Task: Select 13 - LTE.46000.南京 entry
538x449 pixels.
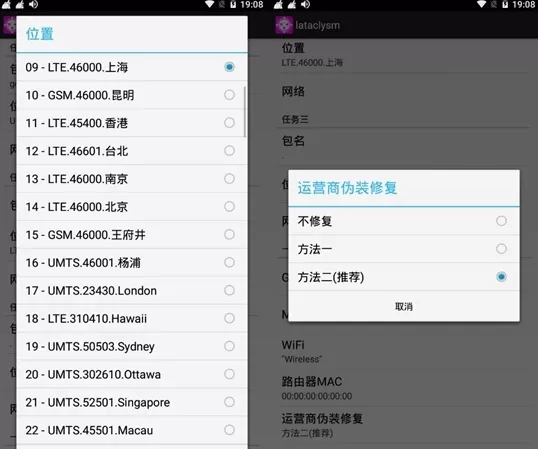Action: (132, 179)
